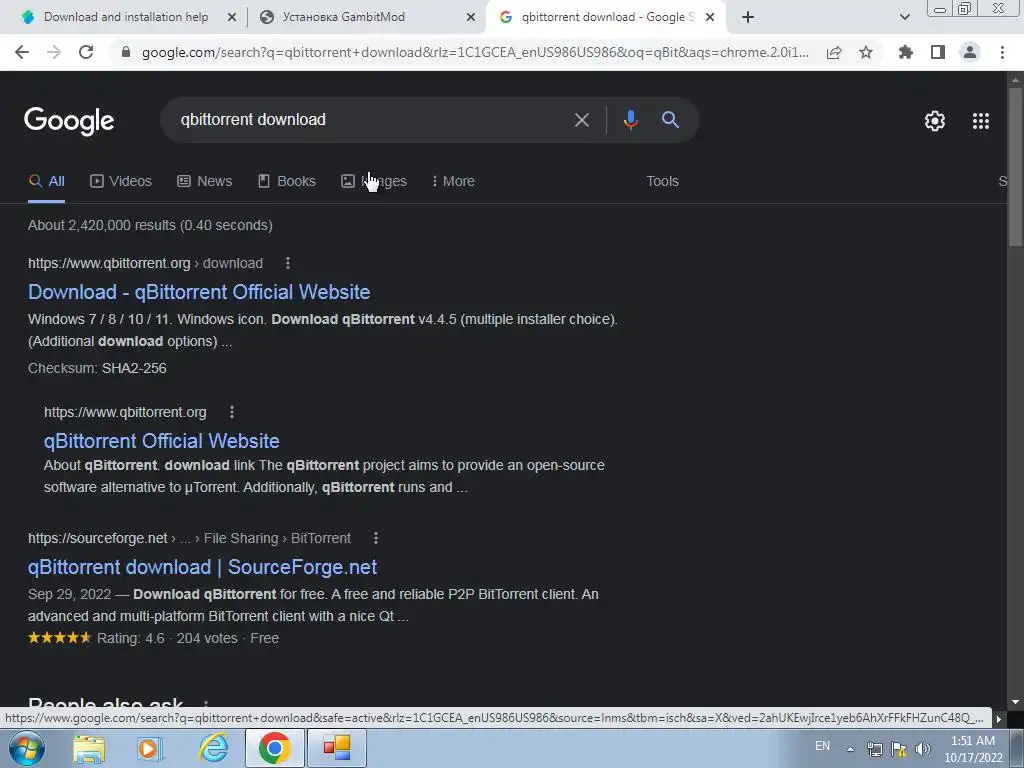The width and height of the screenshot is (1024, 768).
Task: Open Download - qBittorrent Official Website link
Action: [x=199, y=292]
